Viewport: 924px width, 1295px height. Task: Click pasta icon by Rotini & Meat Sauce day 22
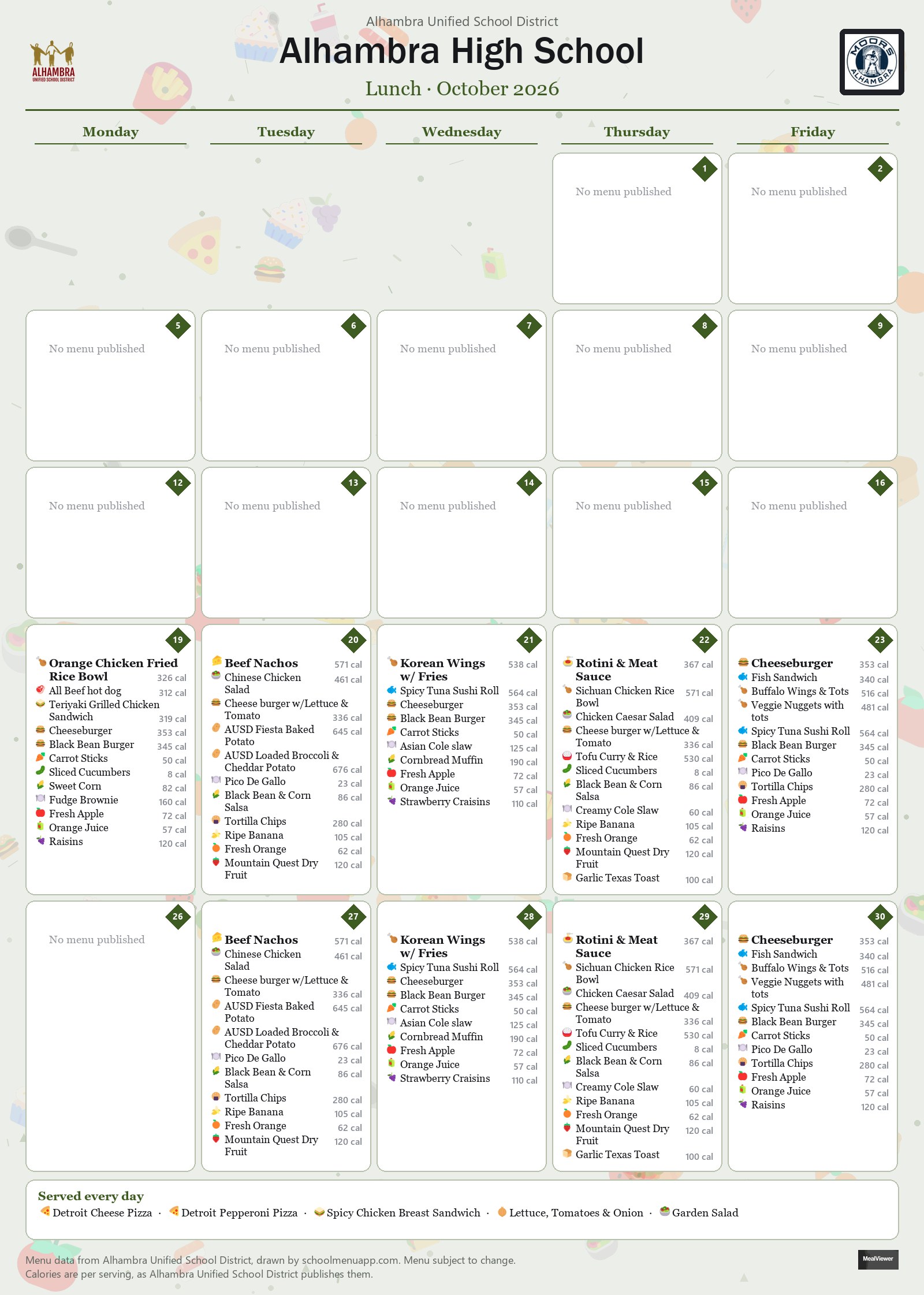coord(568,661)
